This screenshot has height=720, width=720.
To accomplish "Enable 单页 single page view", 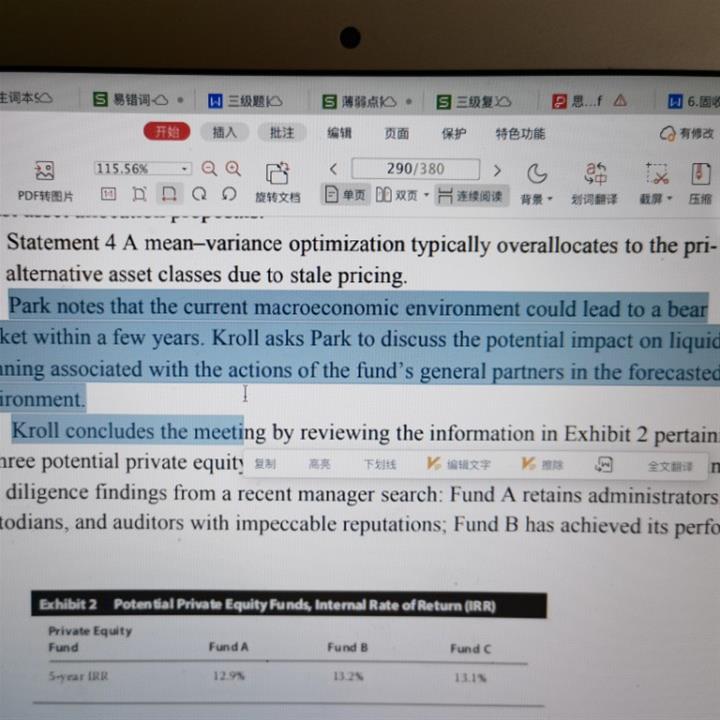I will pos(345,195).
